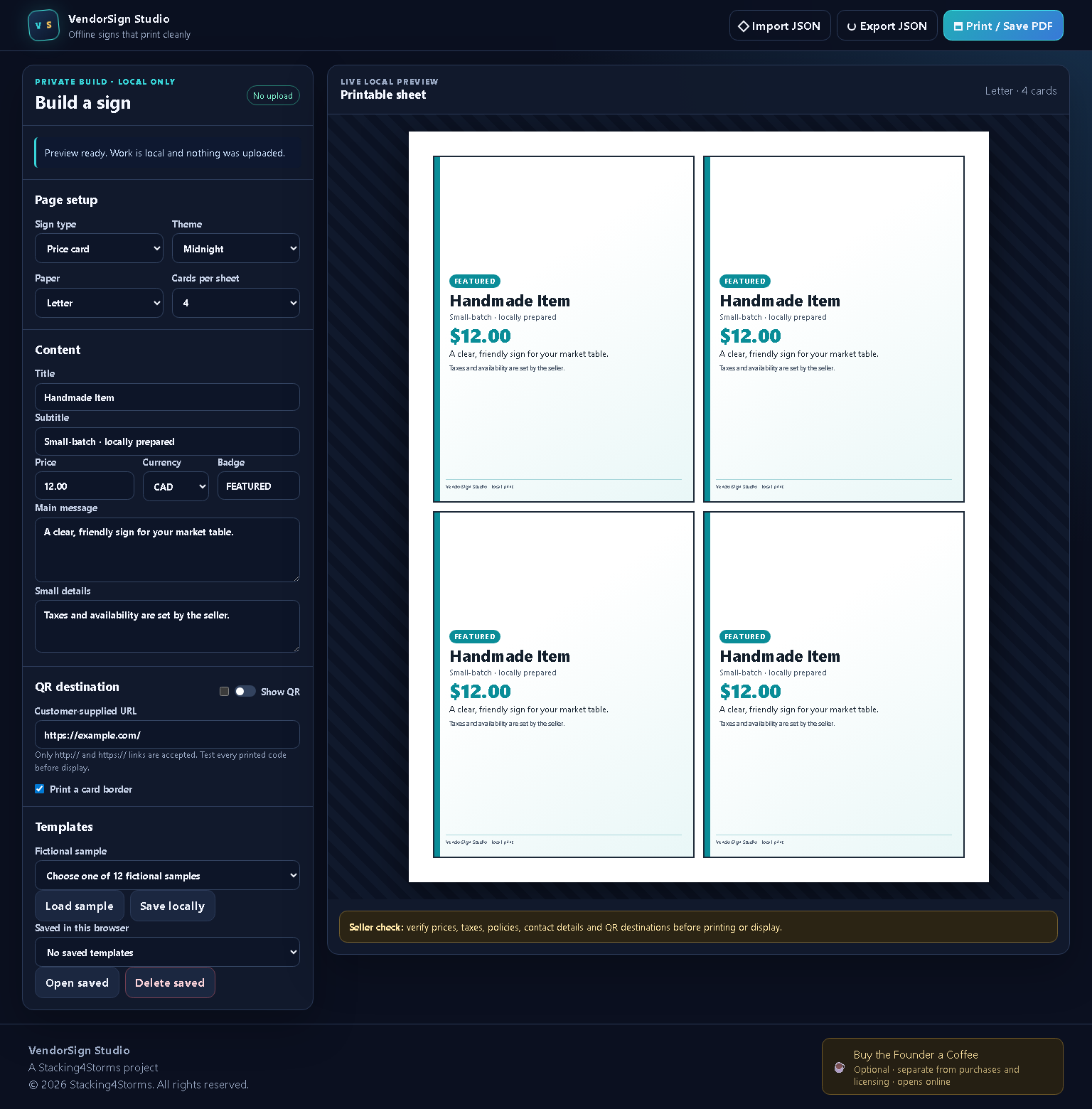This screenshot has height=1109, width=1092.
Task: Select the bottom-right price card in the preview
Action: (834, 685)
